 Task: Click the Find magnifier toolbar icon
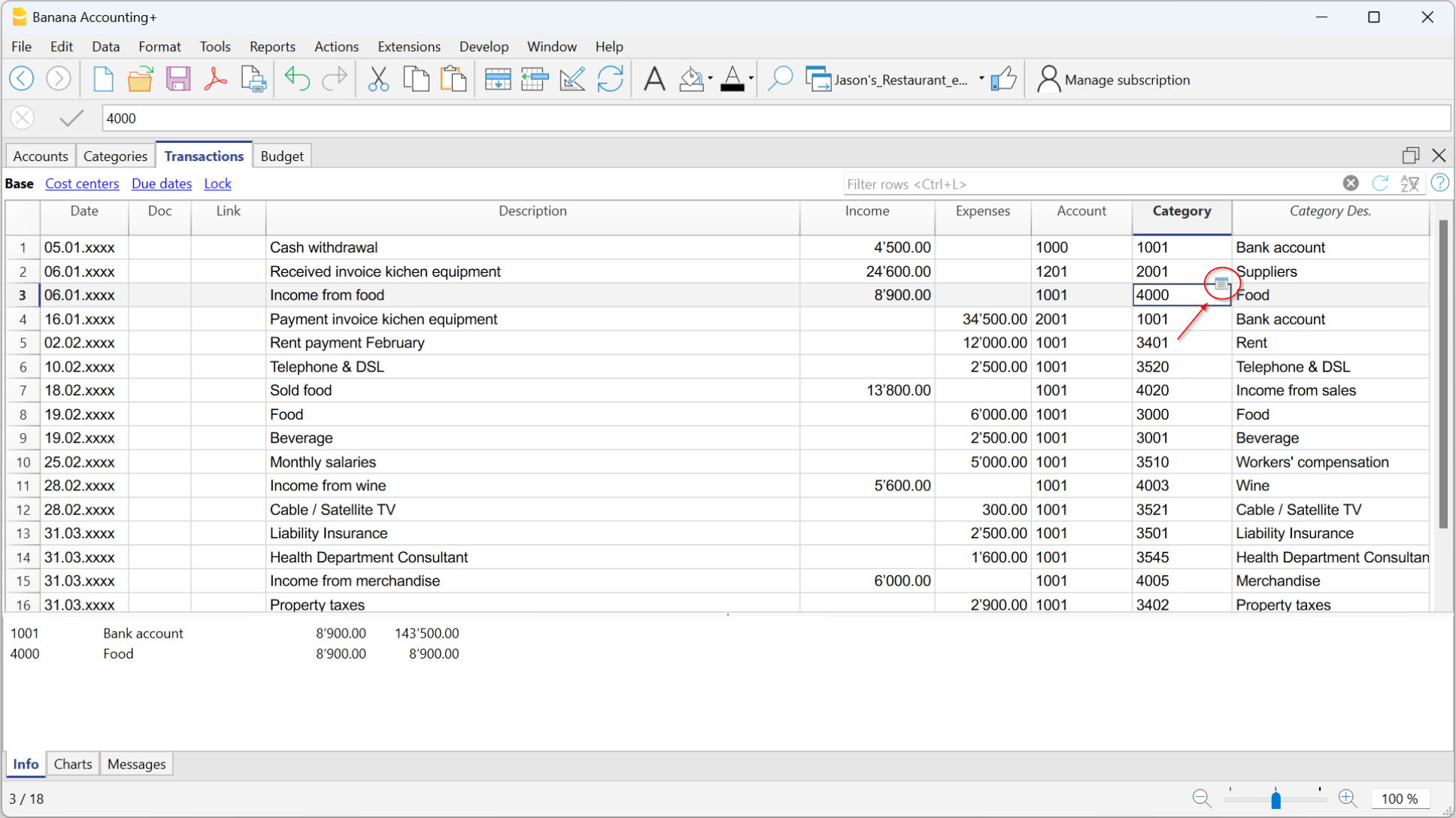coord(780,79)
